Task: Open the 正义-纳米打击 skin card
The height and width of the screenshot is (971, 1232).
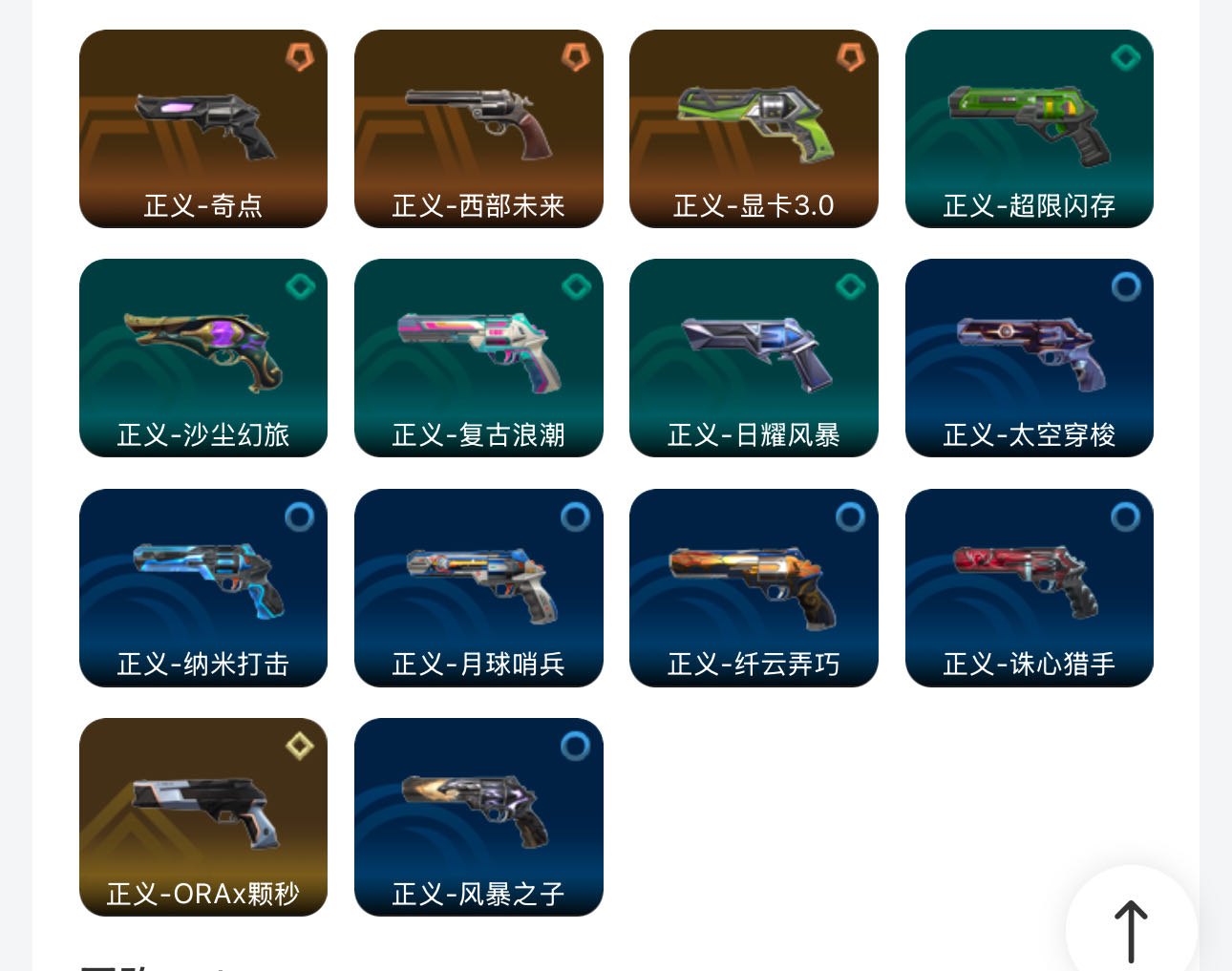Action: tap(203, 588)
